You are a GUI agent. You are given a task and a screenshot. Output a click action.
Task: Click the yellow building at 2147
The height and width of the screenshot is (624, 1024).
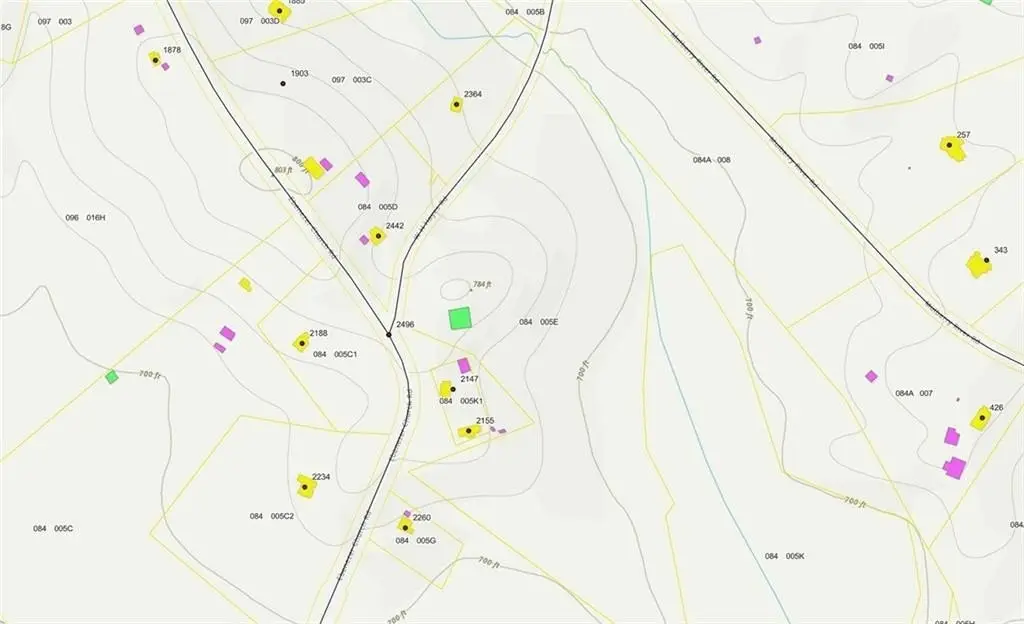(448, 389)
